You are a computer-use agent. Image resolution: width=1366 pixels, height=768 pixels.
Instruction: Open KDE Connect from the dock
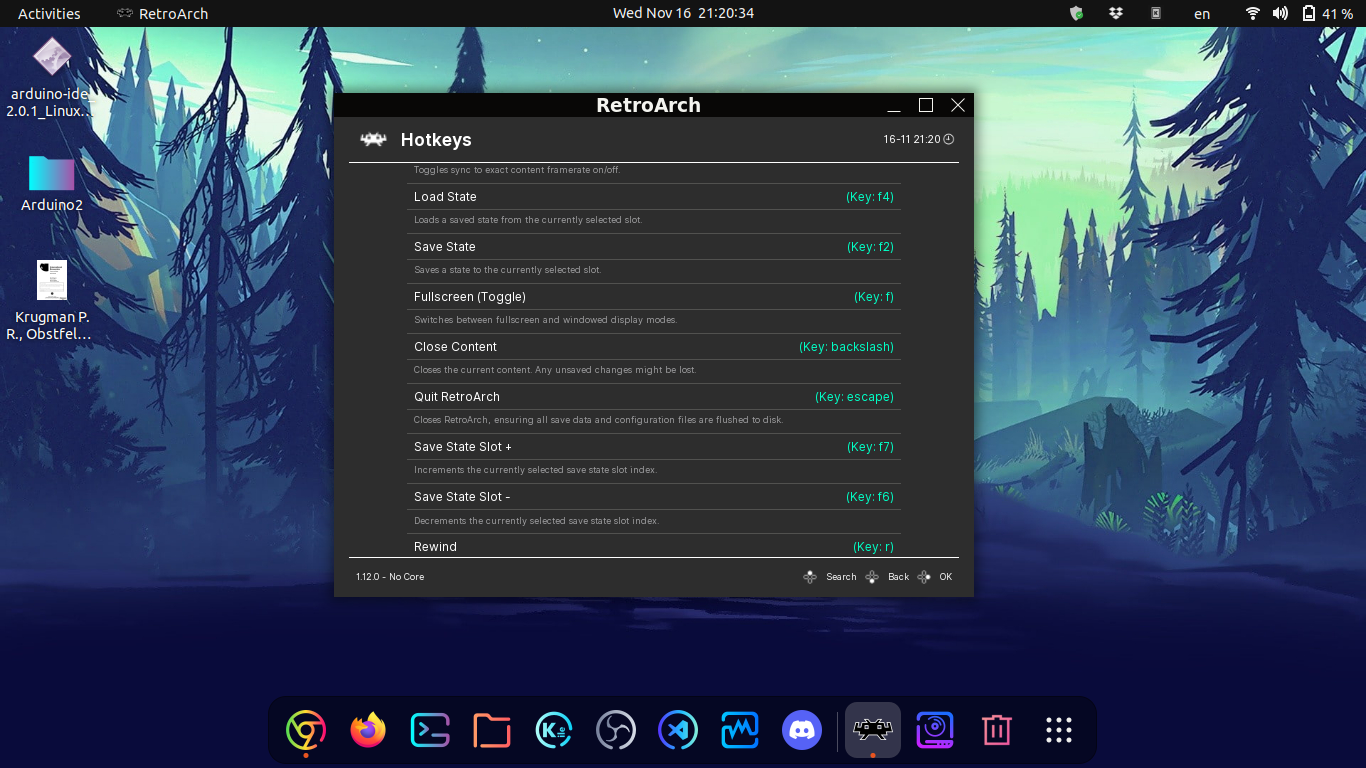[553, 730]
